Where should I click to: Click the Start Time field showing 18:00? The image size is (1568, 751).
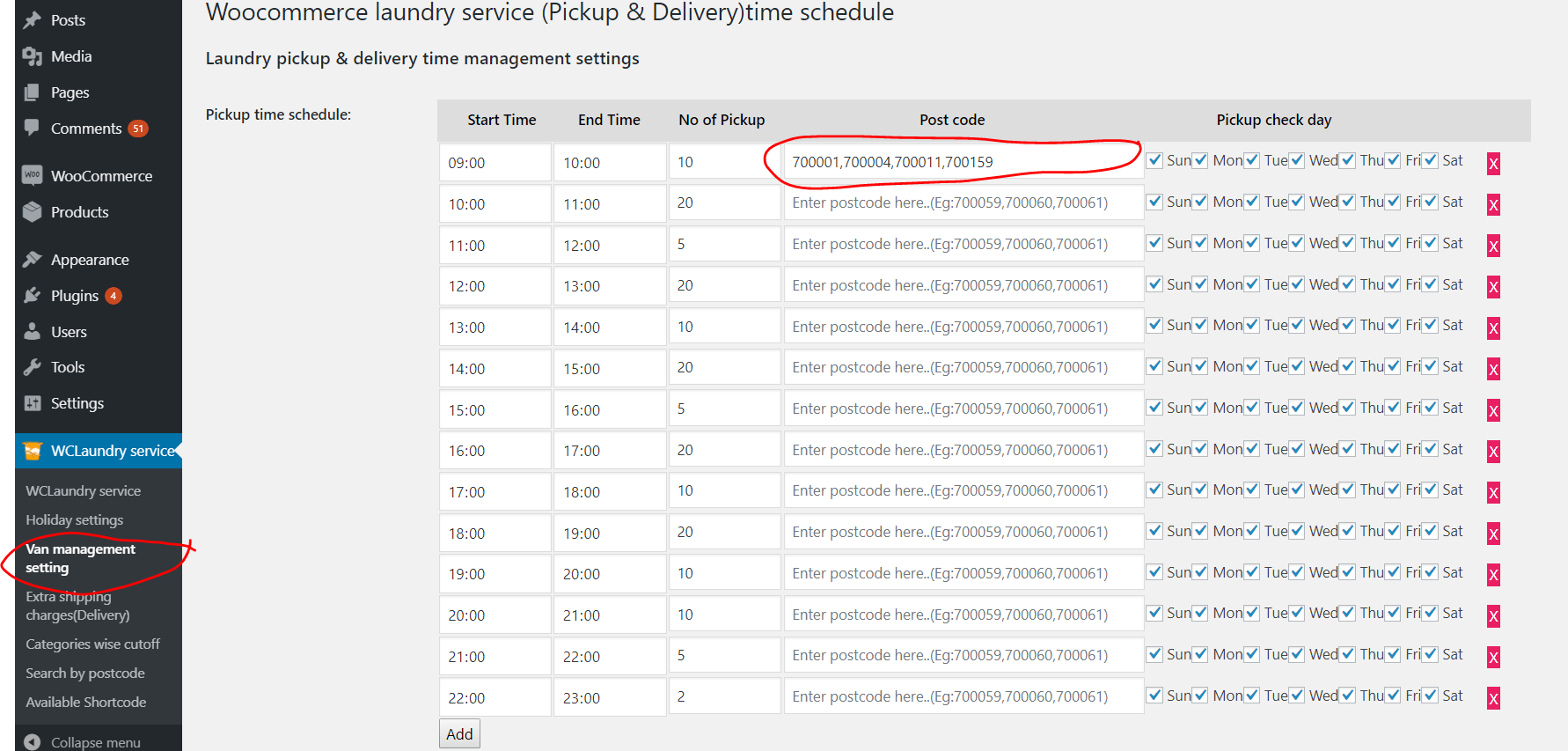[x=495, y=533]
